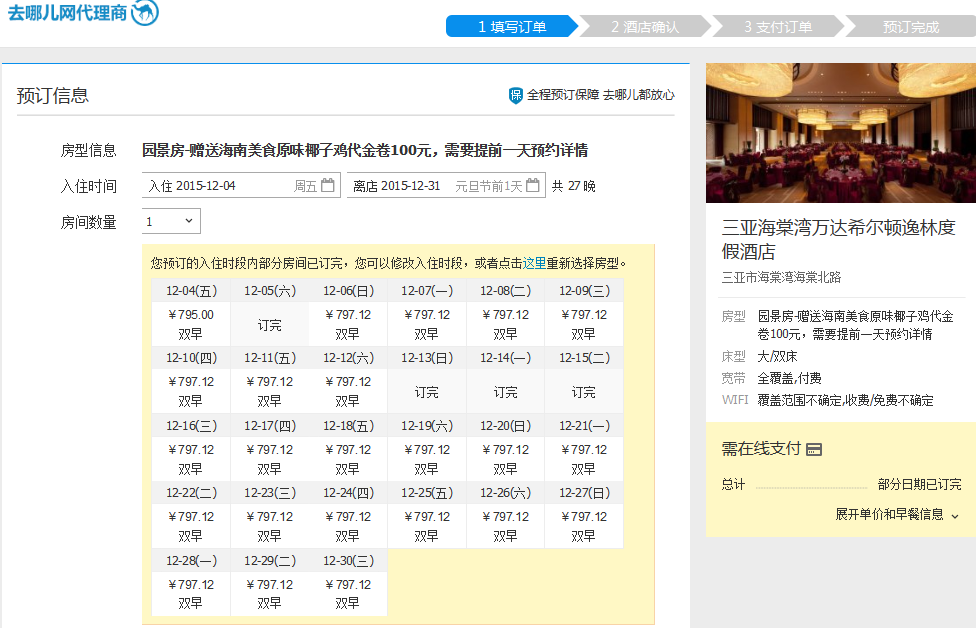Click the 离店 2015-12-31 date field
Viewport: 976px width, 628px height.
435,186
